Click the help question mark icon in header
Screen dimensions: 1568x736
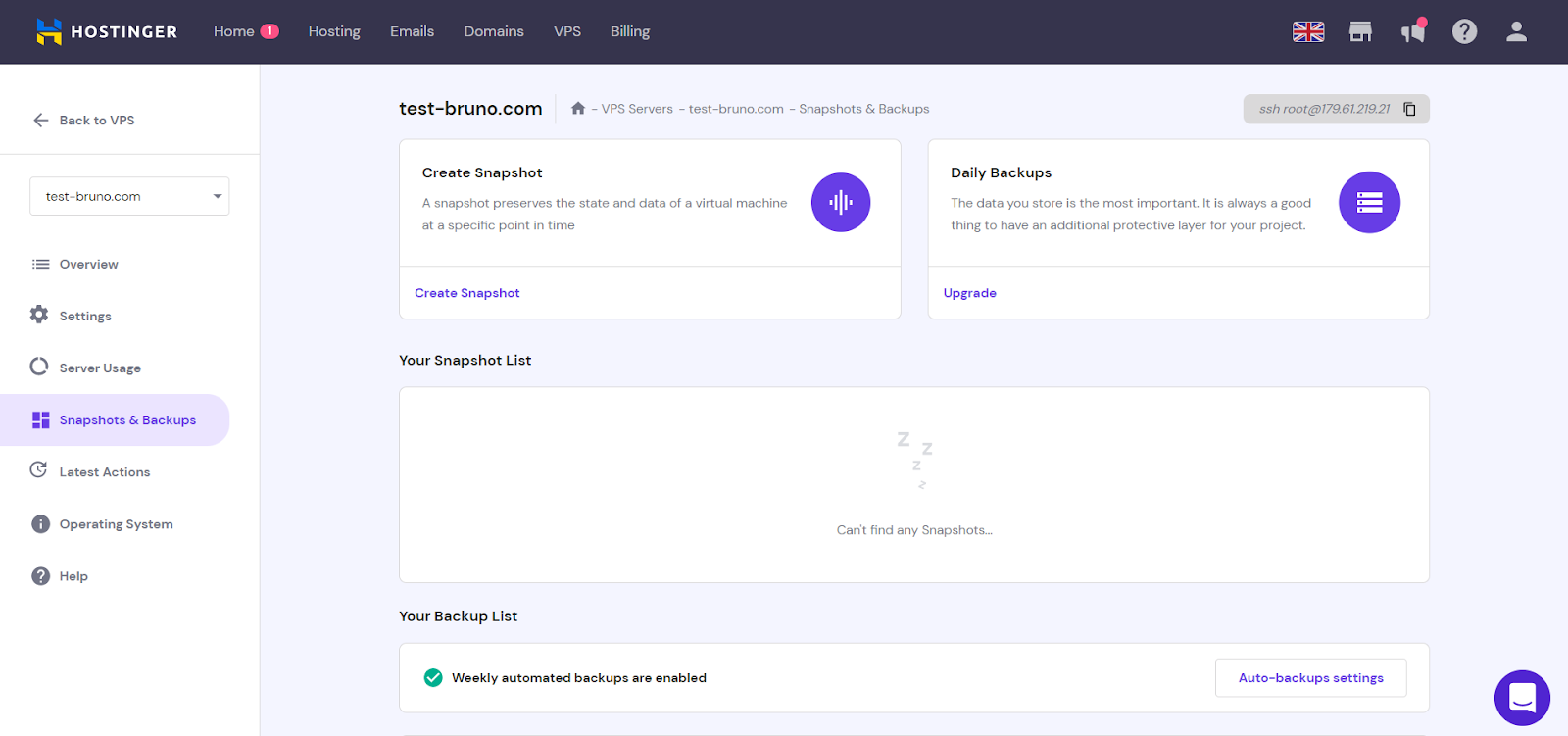1464,32
